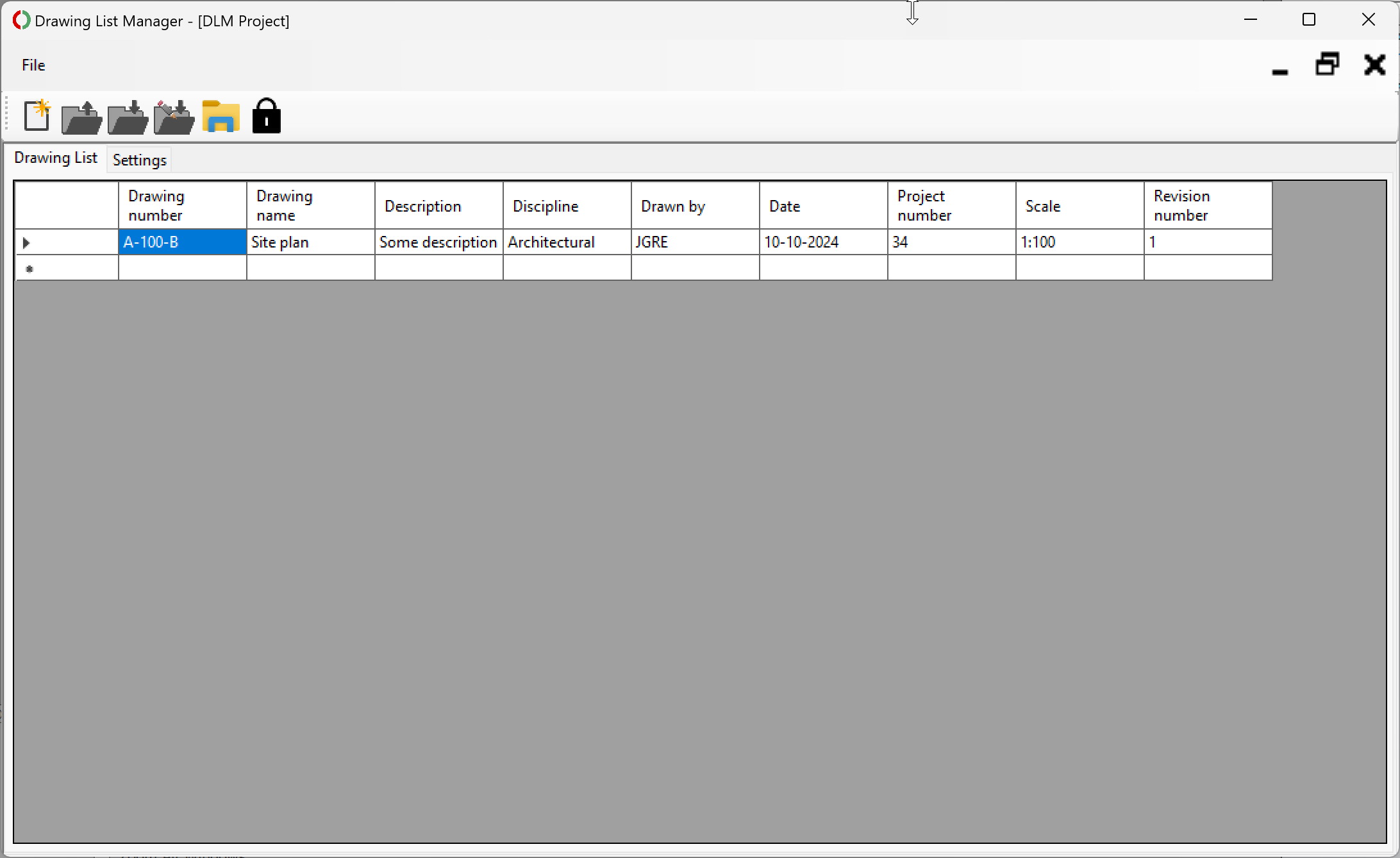This screenshot has width=1400, height=858.
Task: Click the folder with up arrow icon
Action: (81, 117)
